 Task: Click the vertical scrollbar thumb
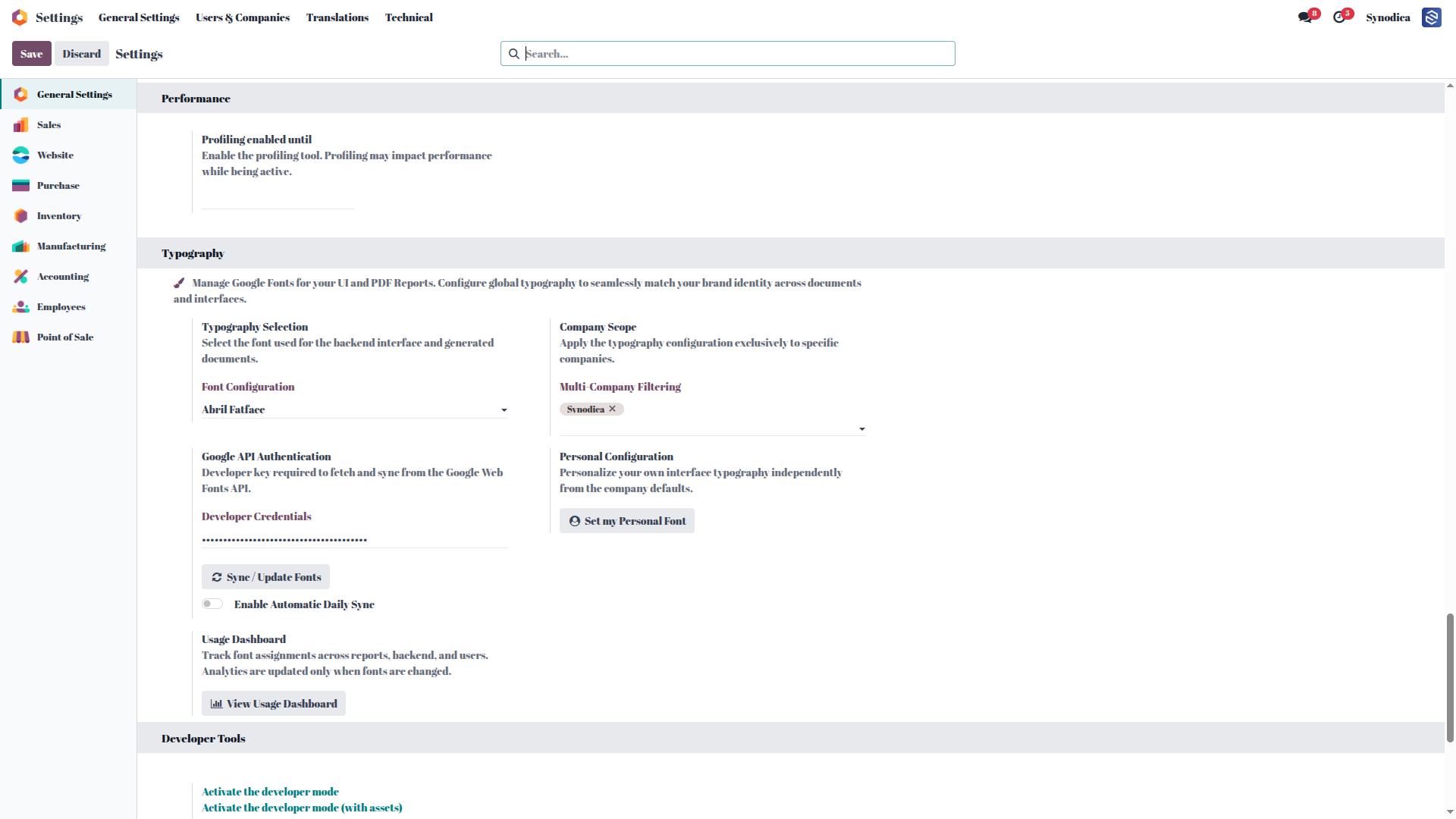pyautogui.click(x=1450, y=677)
